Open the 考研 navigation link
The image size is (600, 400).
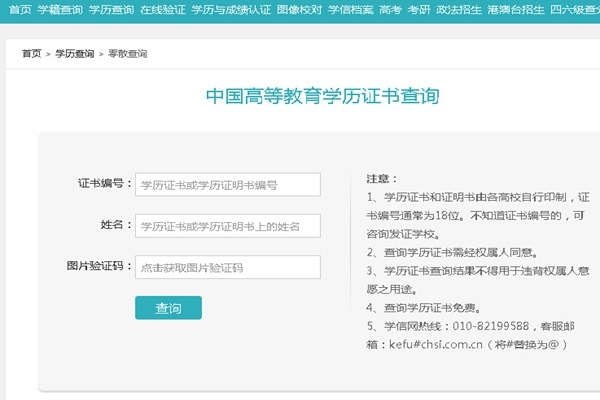tap(420, 9)
